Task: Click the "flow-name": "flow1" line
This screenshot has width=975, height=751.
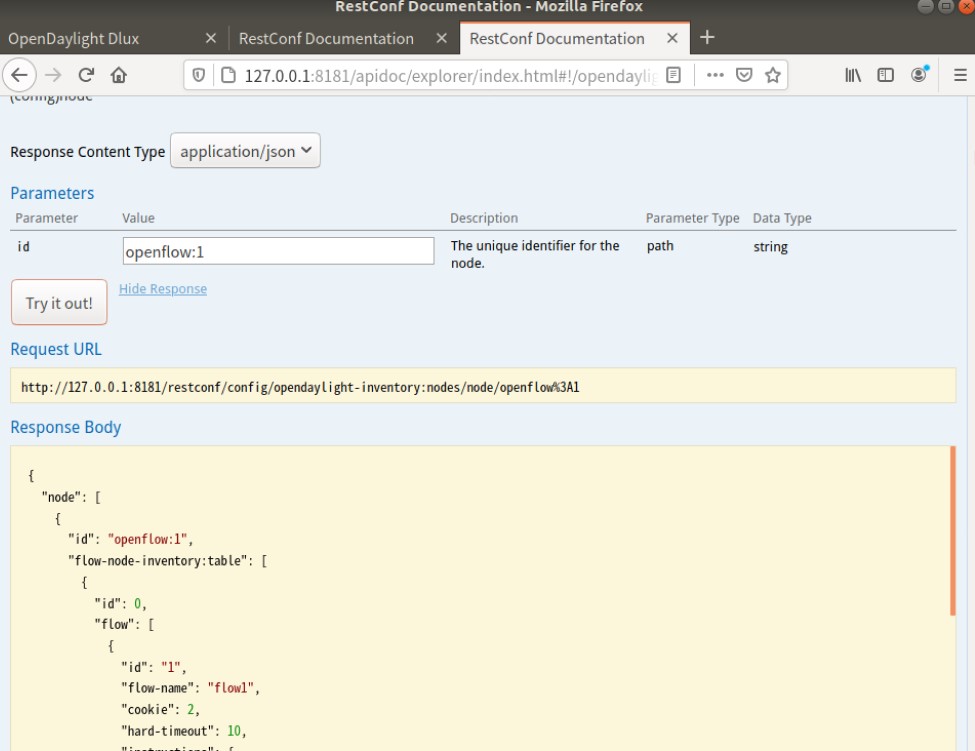Action: click(190, 688)
